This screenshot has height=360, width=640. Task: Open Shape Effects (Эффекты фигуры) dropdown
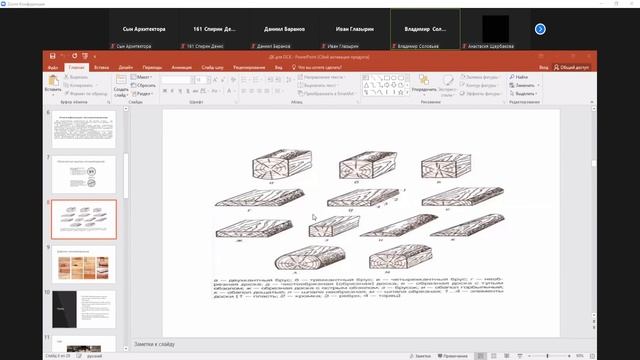tap(481, 93)
